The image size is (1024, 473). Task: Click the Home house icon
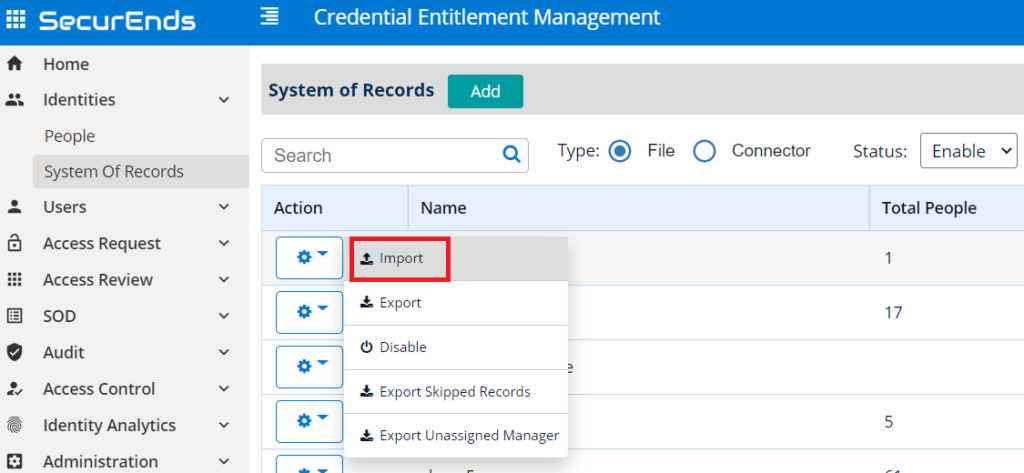[14, 64]
